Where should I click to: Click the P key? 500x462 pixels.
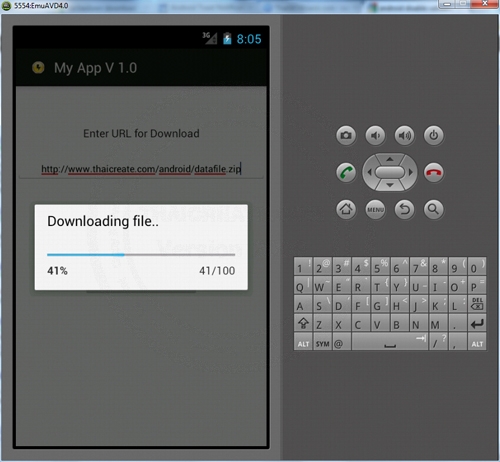point(477,285)
